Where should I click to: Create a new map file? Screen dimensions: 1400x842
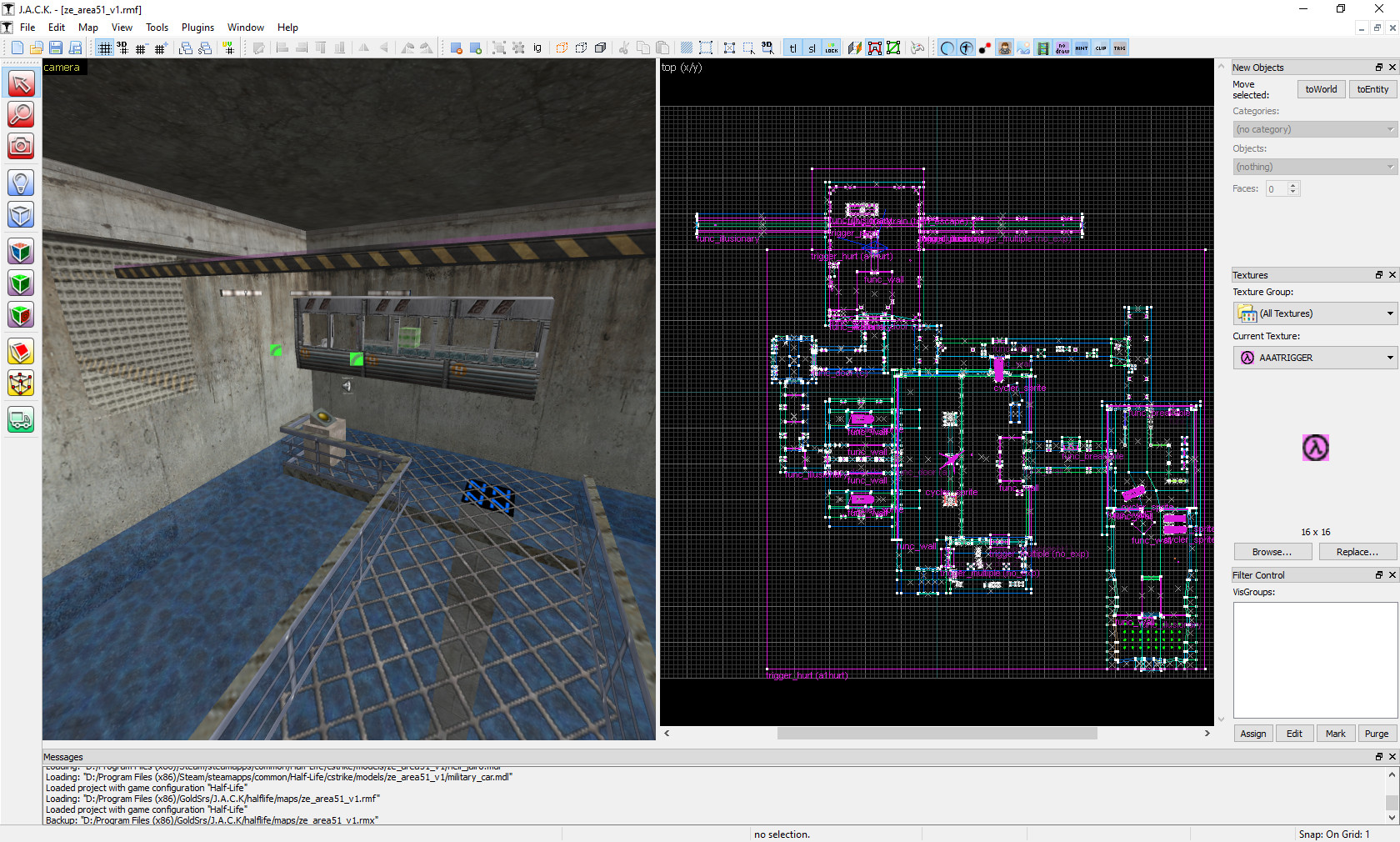[x=17, y=48]
